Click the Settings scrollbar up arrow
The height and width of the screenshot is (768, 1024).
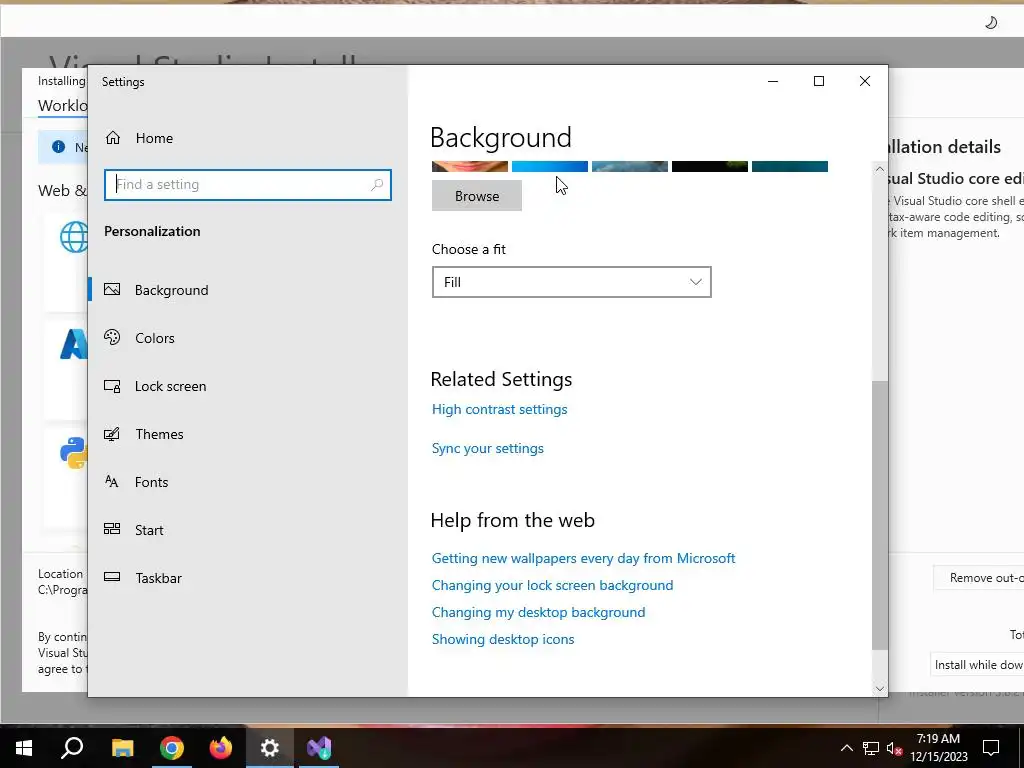[880, 169]
